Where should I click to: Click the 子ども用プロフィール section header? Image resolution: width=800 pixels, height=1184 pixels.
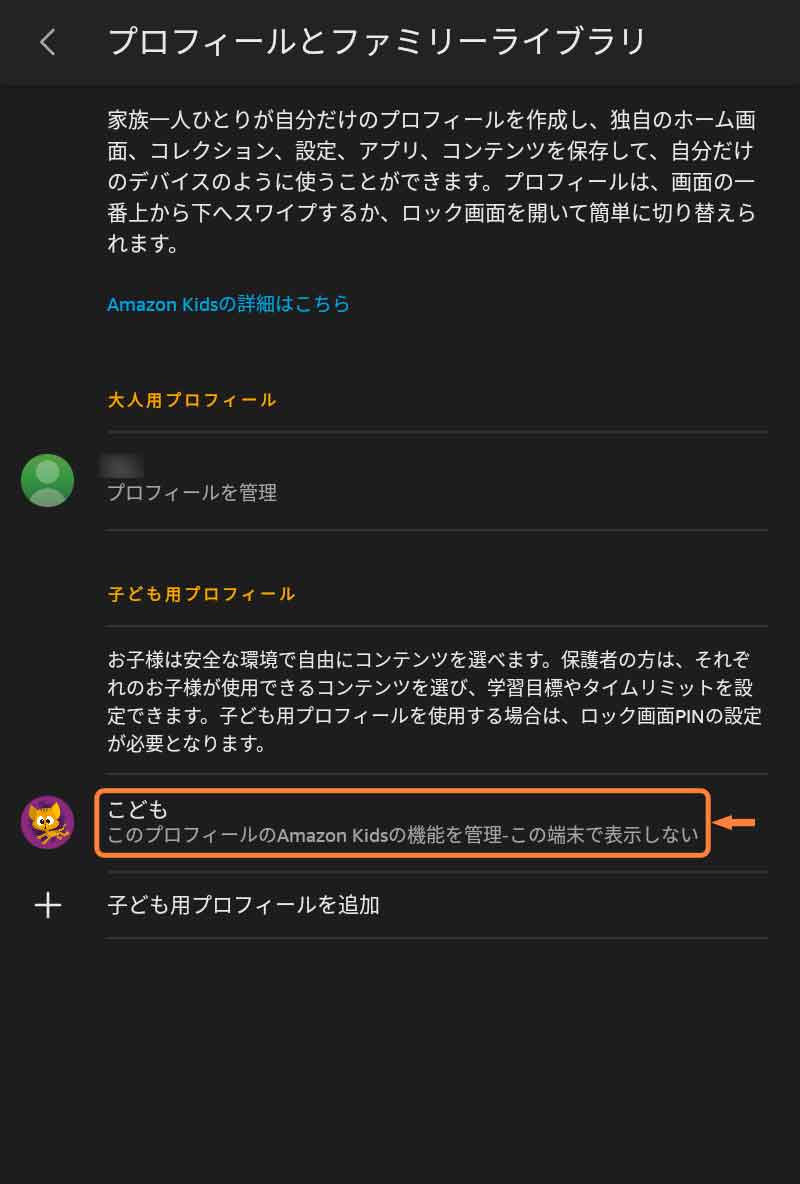pyautogui.click(x=201, y=594)
